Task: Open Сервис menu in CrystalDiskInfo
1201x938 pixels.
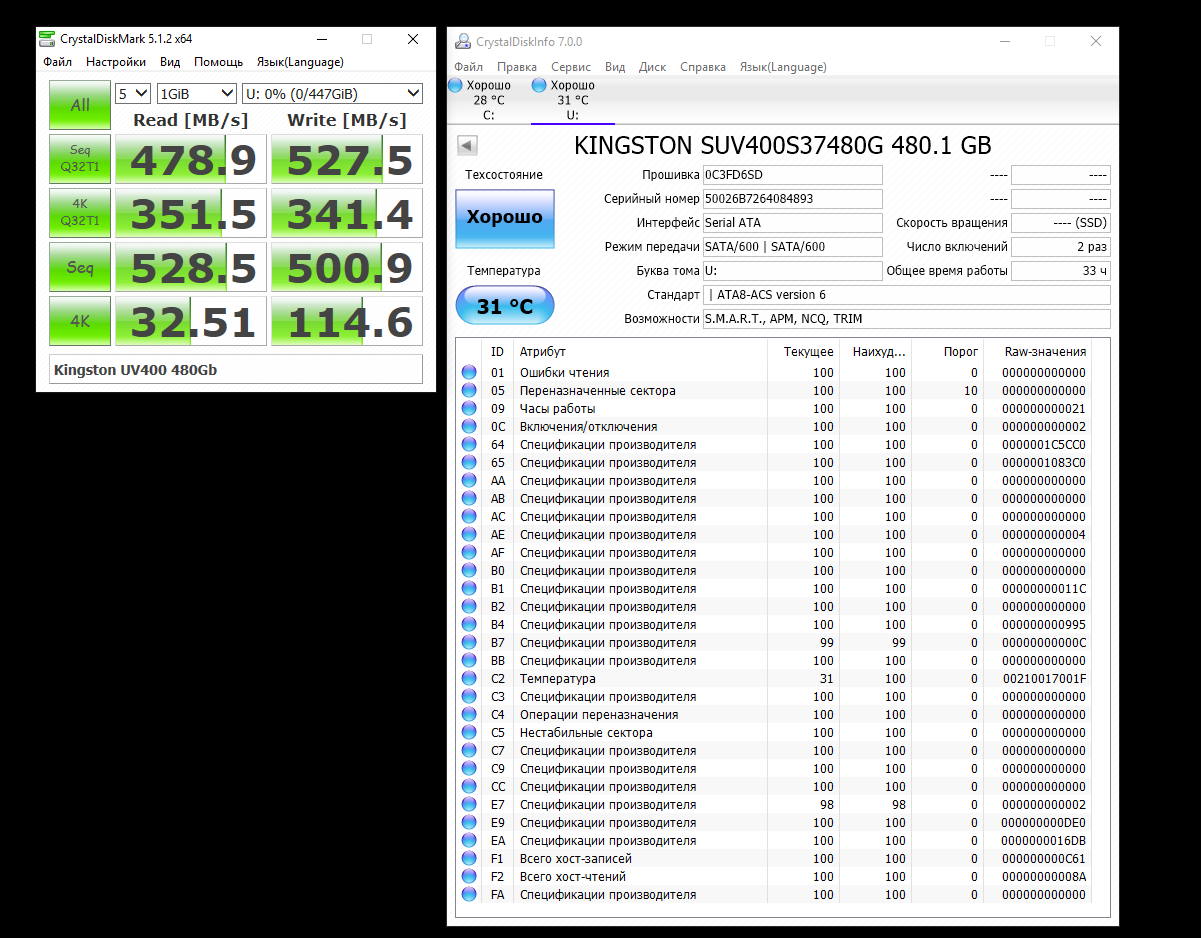Action: click(571, 67)
